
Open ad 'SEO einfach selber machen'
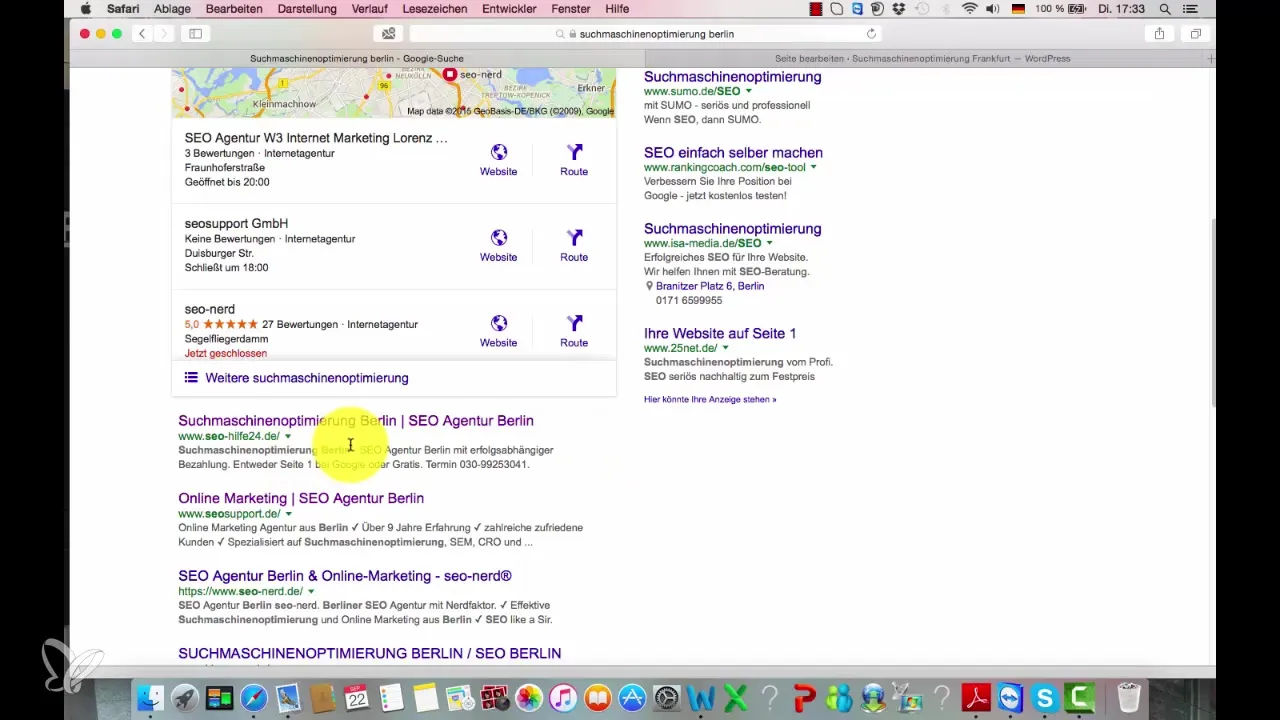(x=733, y=153)
